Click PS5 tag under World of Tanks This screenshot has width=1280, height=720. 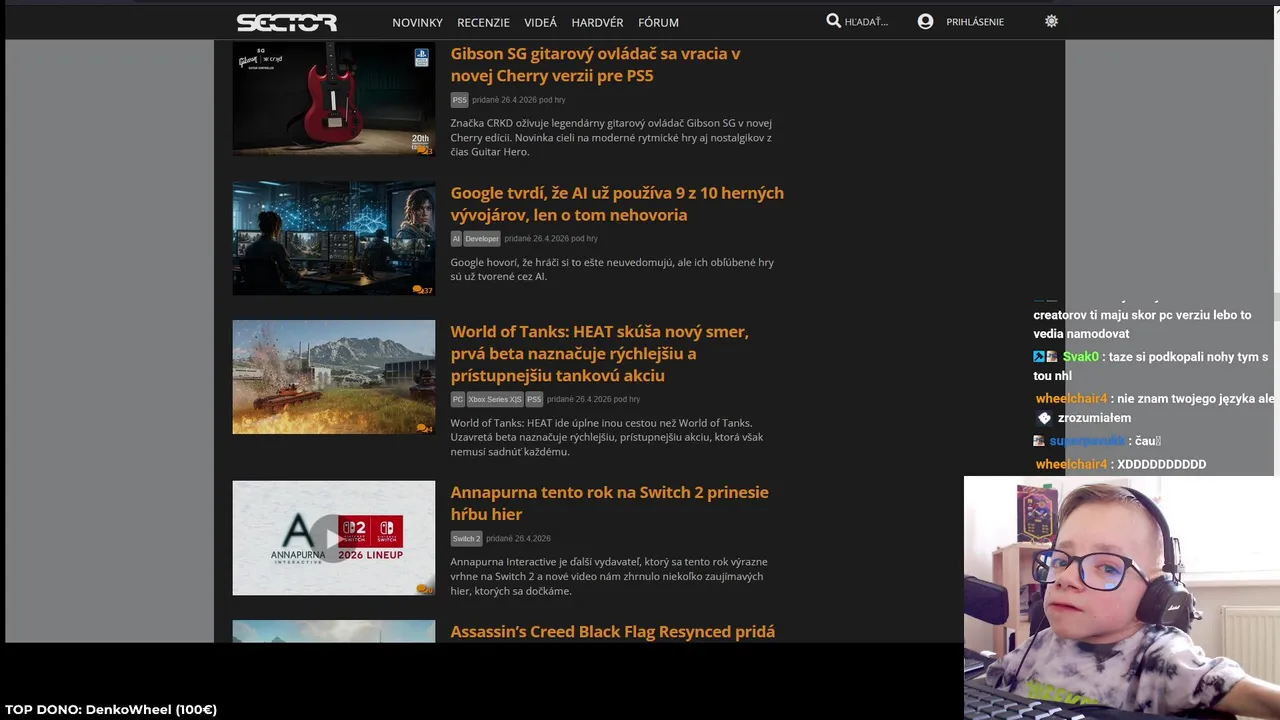tap(534, 399)
